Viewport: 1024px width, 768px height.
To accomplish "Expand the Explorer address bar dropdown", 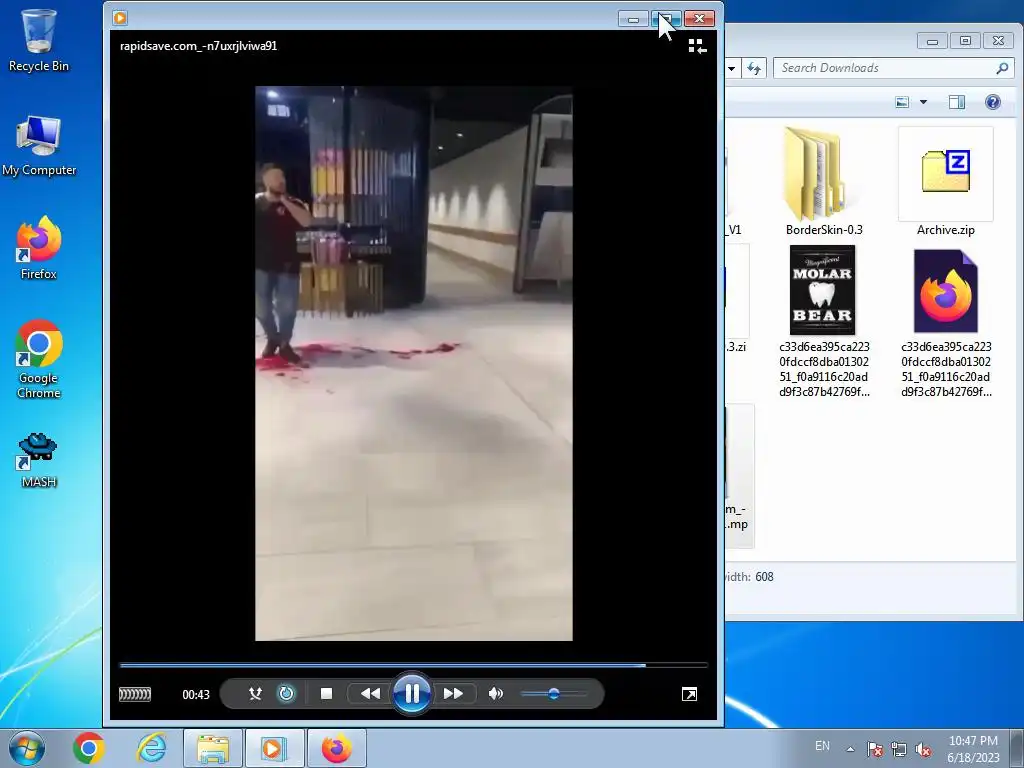I will (732, 68).
